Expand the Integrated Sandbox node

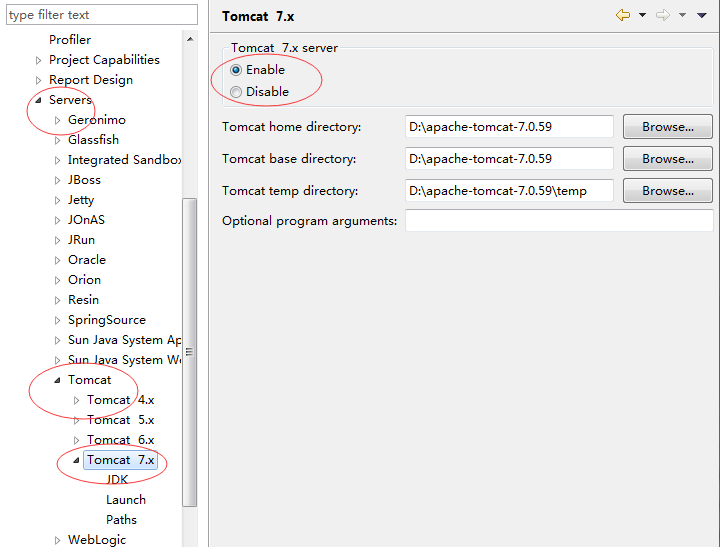pyautogui.click(x=57, y=160)
